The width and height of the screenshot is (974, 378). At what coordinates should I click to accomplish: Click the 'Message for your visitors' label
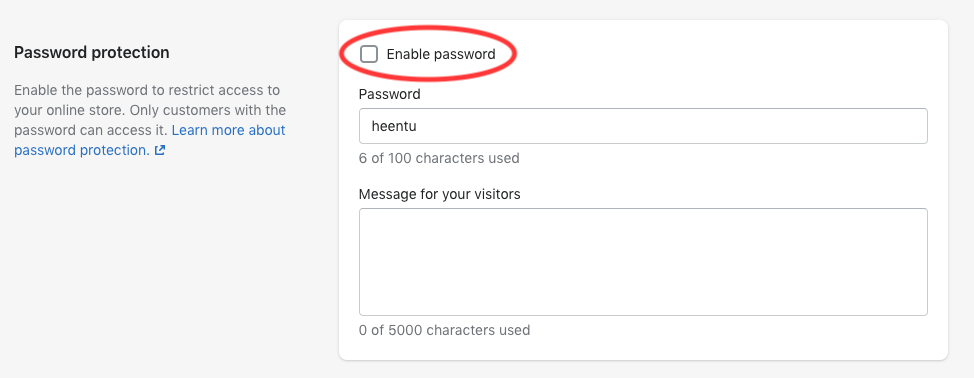440,194
